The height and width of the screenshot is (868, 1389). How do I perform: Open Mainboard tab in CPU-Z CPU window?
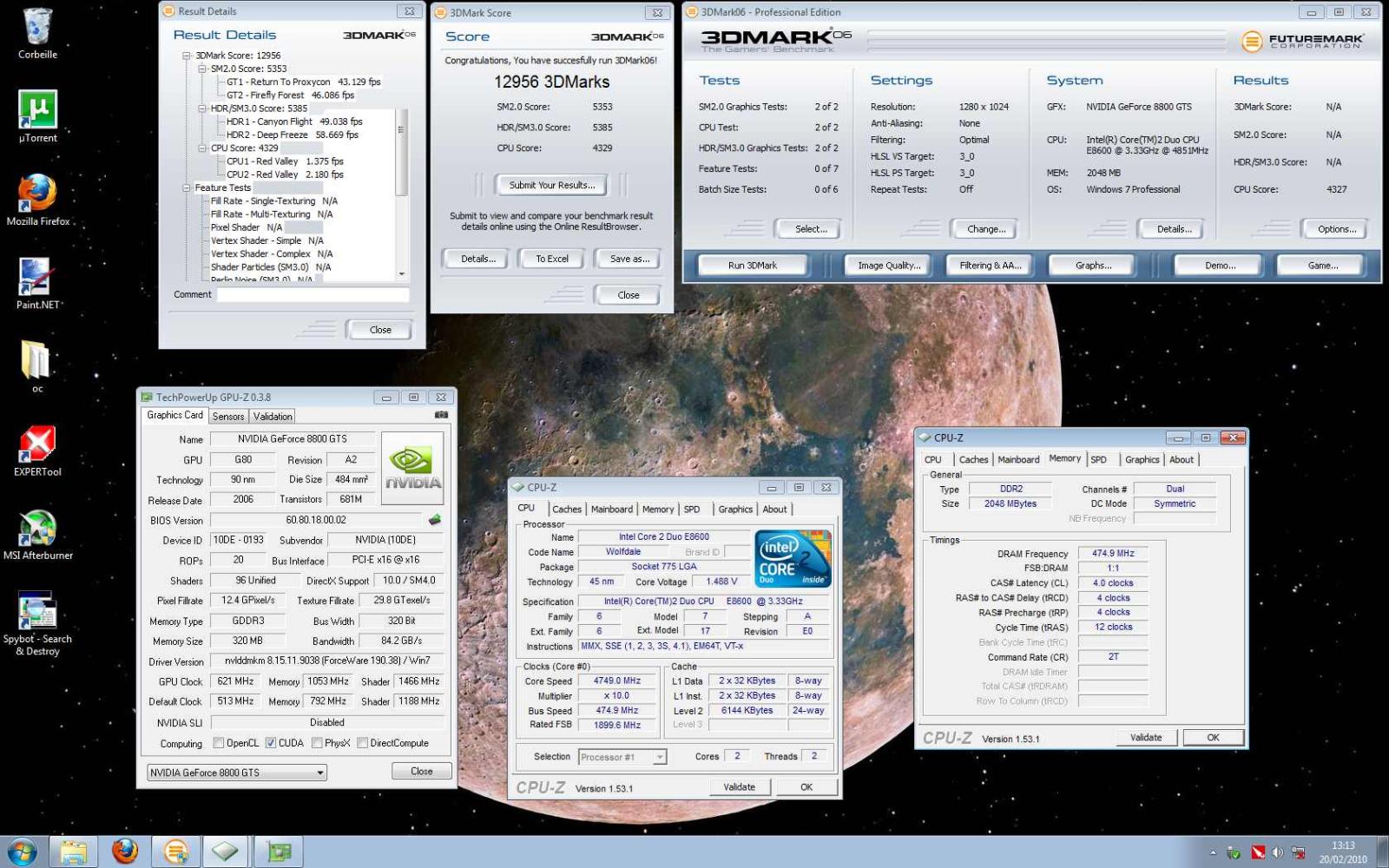[612, 510]
